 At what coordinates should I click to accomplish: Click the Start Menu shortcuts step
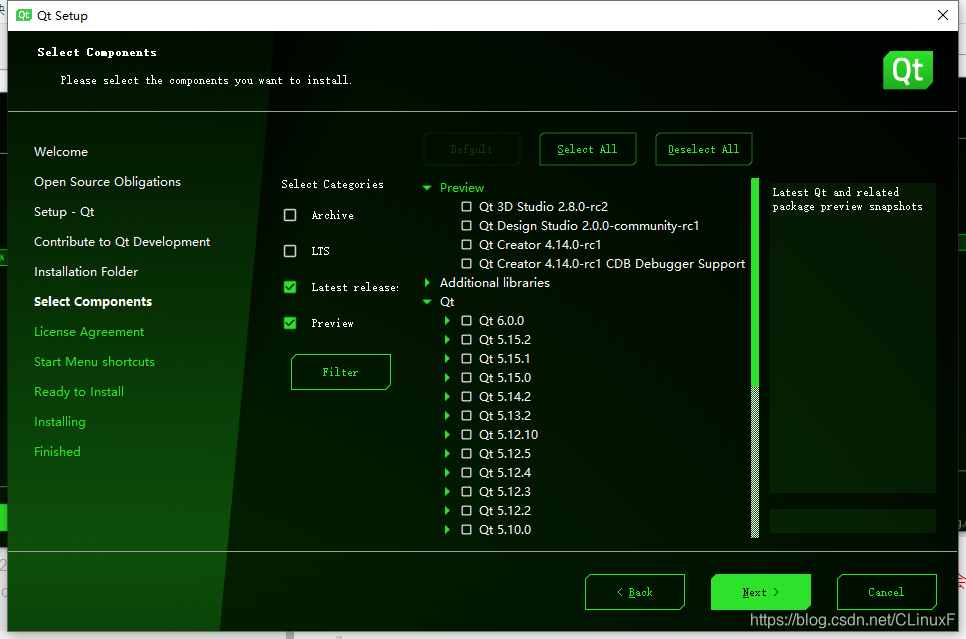[x=94, y=362]
